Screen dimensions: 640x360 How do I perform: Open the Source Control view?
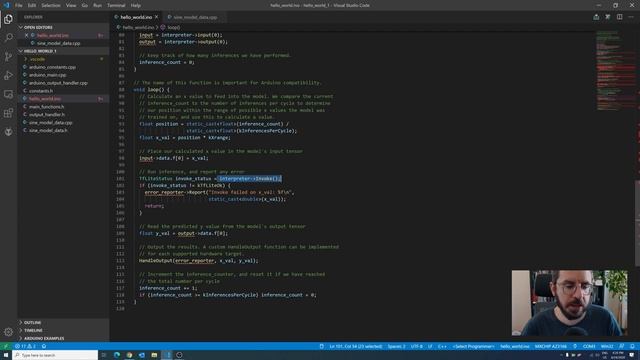pos(8,57)
